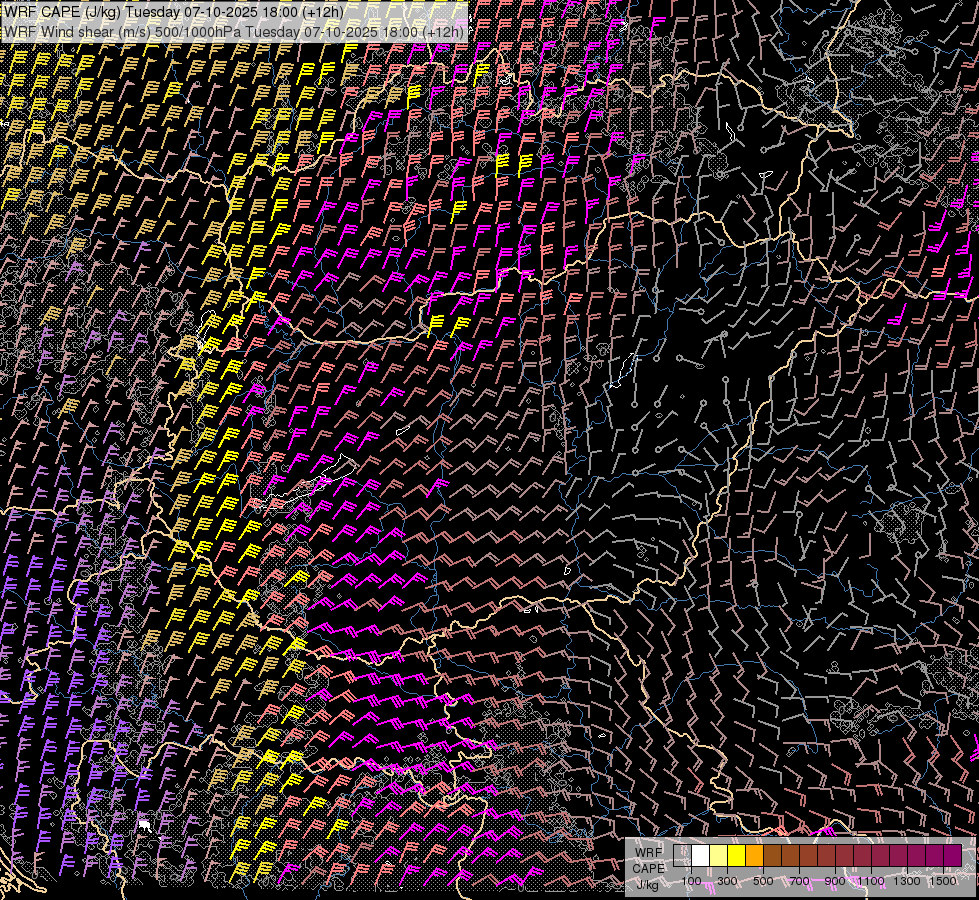Click the CAPE text in the legend
The width and height of the screenshot is (979, 900).
click(648, 868)
